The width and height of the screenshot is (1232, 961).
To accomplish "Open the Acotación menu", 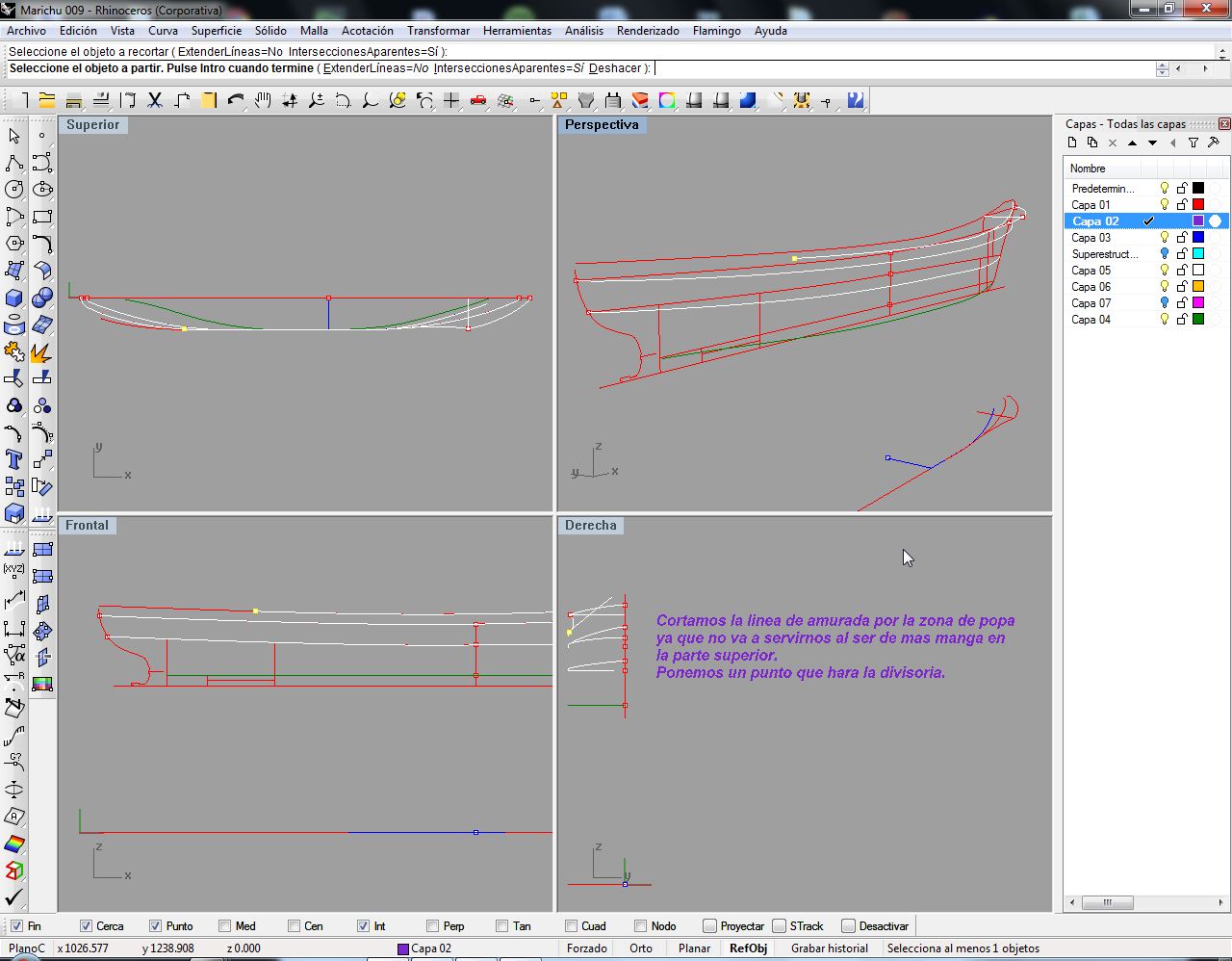I will point(367,31).
